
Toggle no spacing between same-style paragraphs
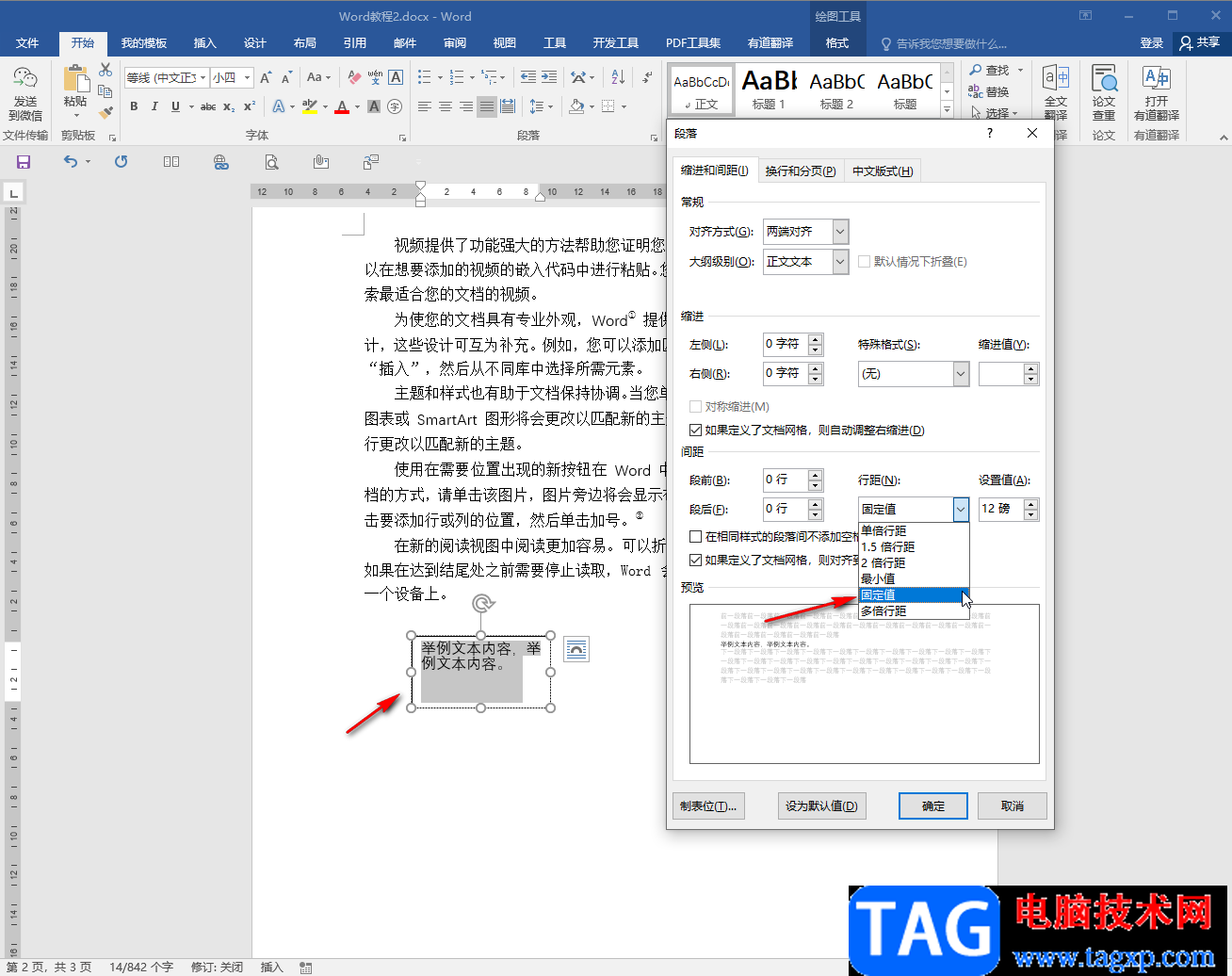coord(695,536)
